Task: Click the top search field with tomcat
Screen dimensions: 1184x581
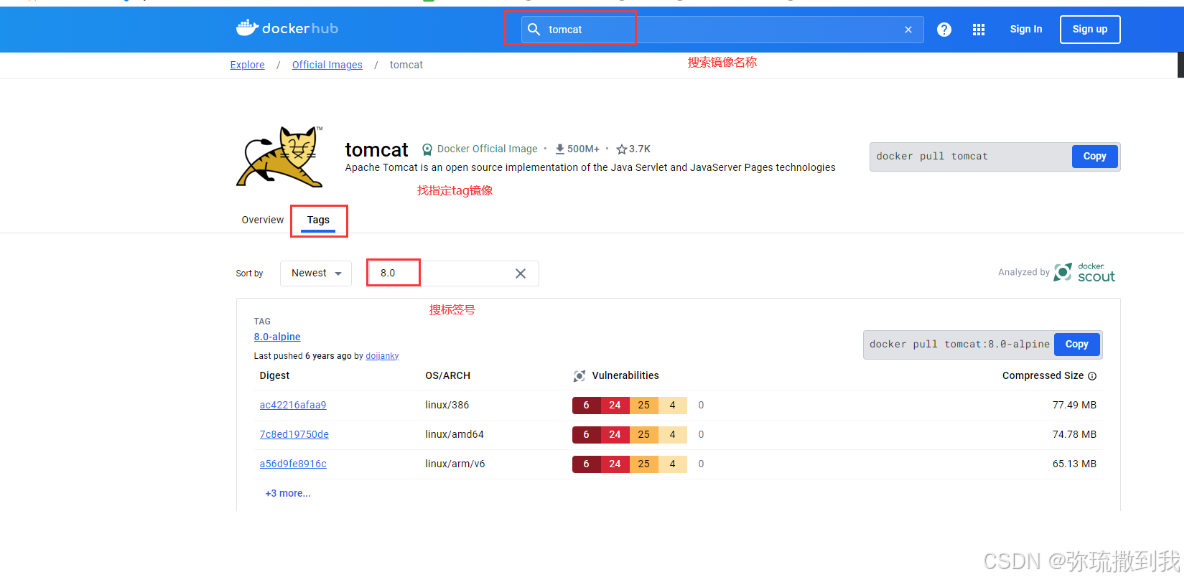Action: [x=722, y=29]
